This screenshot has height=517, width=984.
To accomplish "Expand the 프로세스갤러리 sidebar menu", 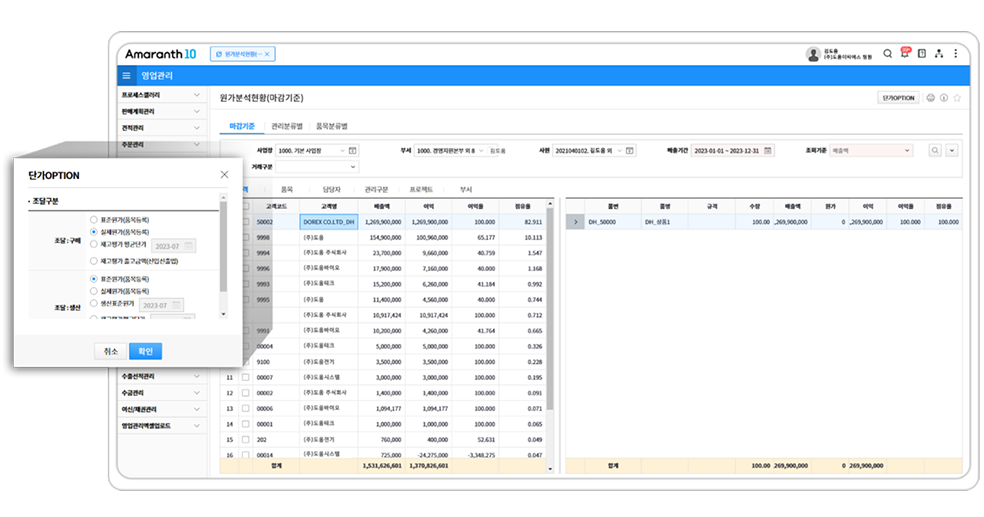I will coord(161,95).
